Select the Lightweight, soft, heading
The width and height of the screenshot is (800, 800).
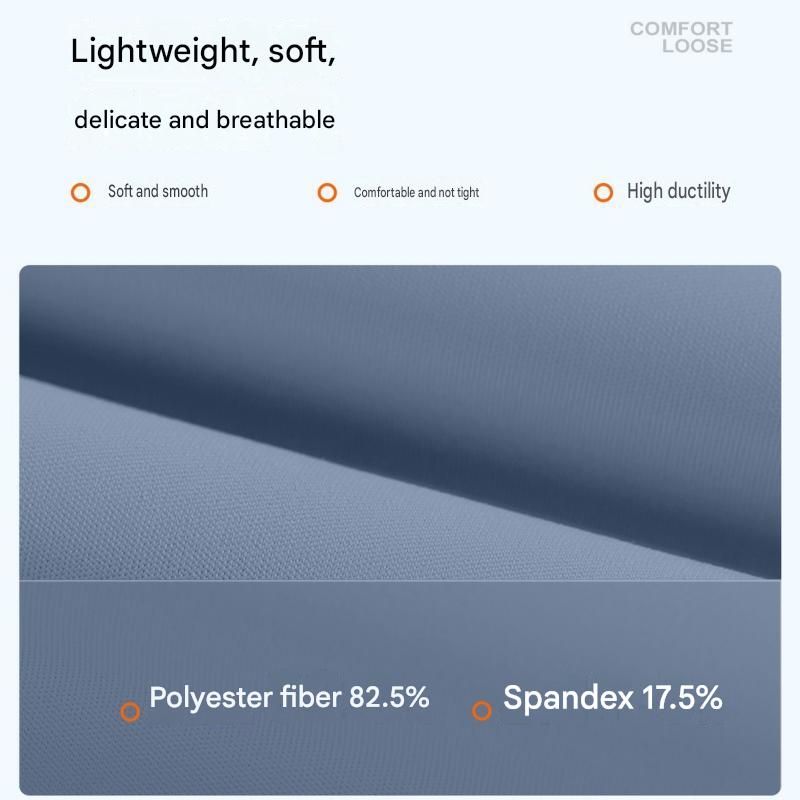(203, 52)
